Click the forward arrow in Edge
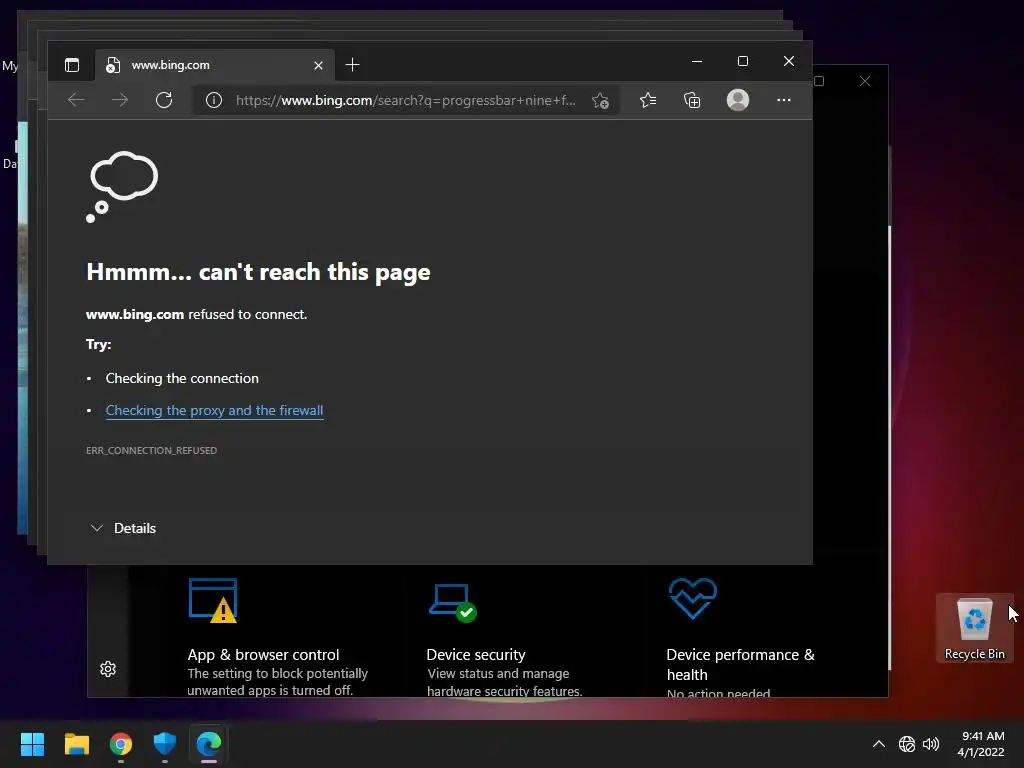The image size is (1024, 768). [x=120, y=100]
